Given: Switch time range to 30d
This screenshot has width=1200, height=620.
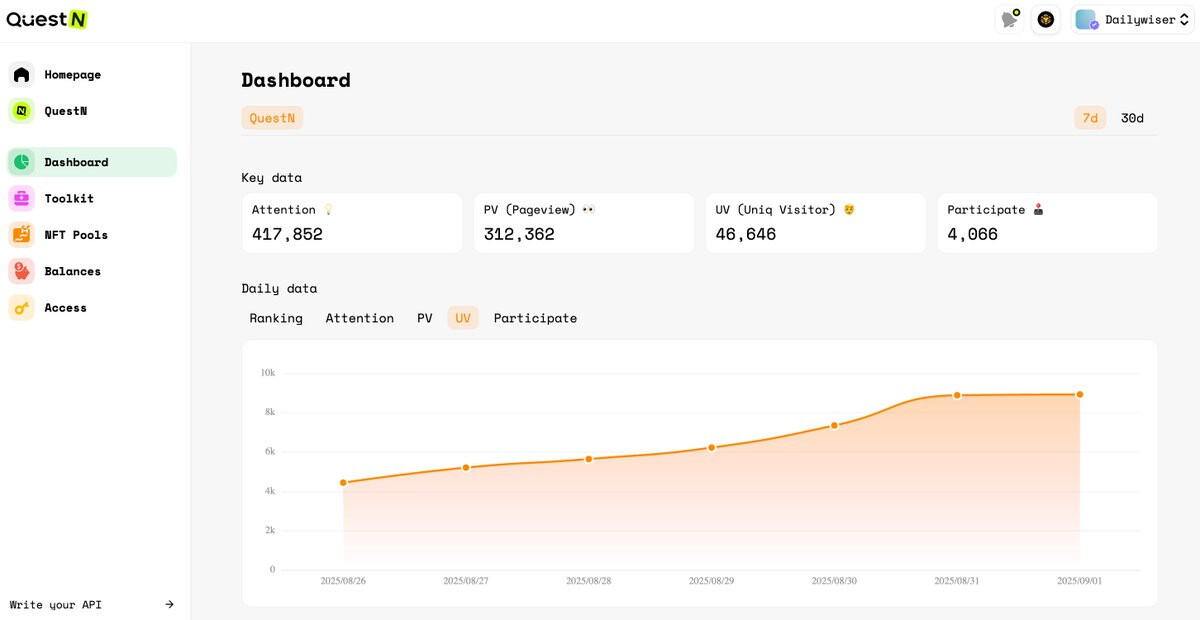Looking at the screenshot, I should pyautogui.click(x=1132, y=118).
